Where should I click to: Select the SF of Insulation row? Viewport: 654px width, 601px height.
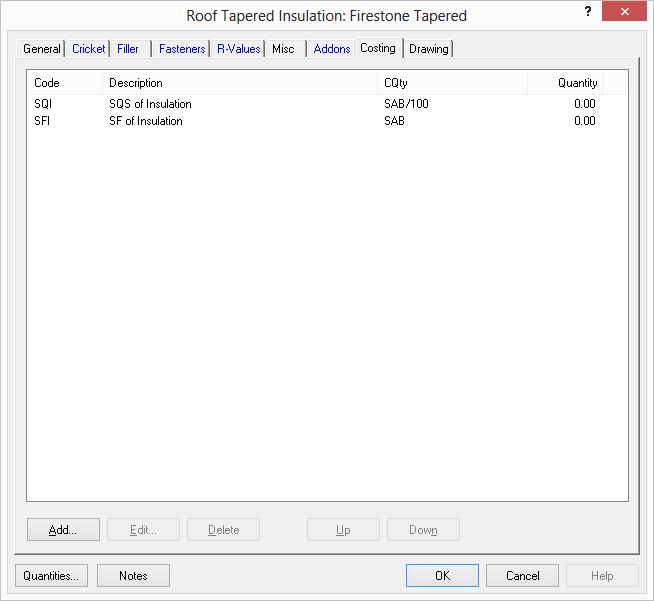point(146,121)
